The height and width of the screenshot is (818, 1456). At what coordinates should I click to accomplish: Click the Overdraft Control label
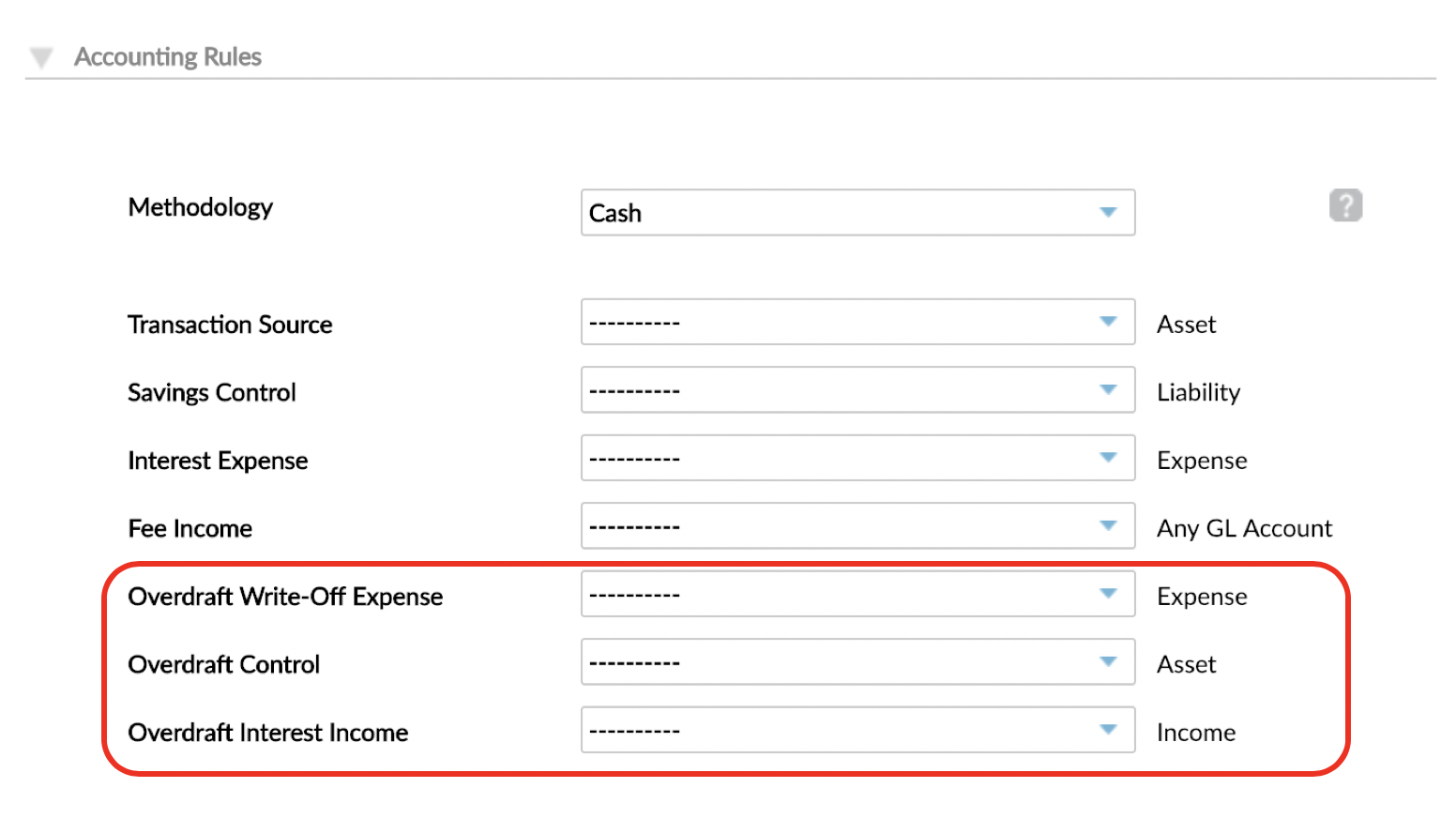click(224, 665)
